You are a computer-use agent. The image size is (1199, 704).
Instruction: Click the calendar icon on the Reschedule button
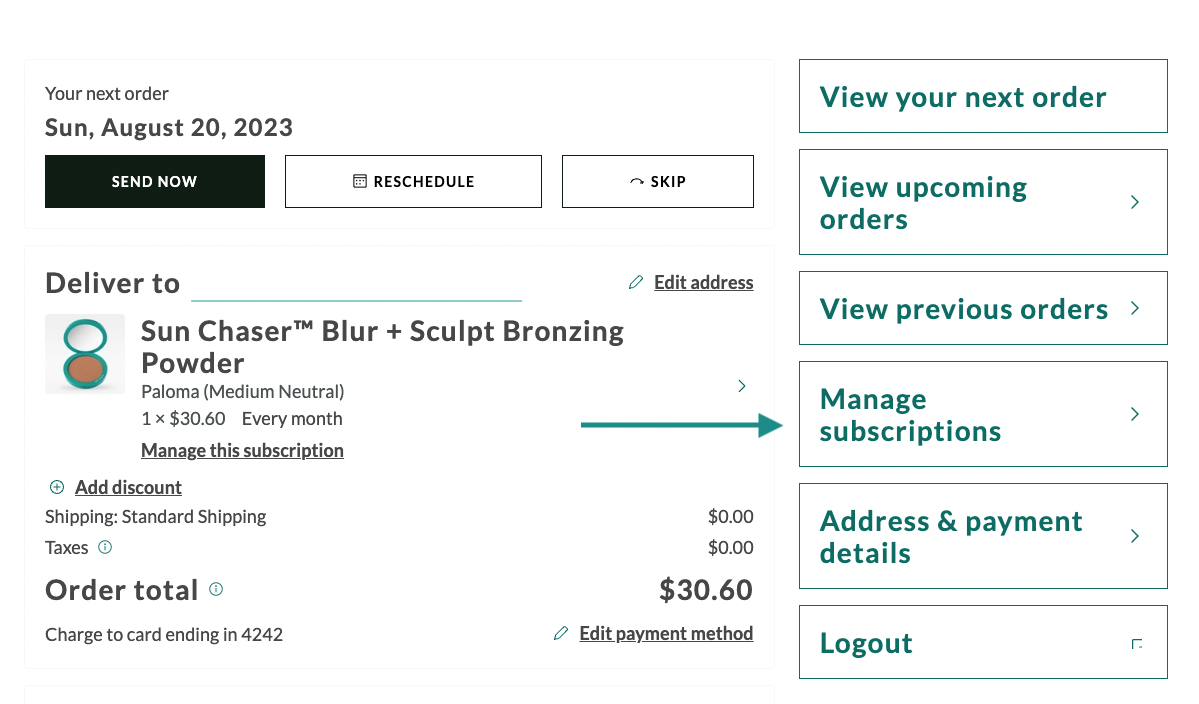(361, 181)
